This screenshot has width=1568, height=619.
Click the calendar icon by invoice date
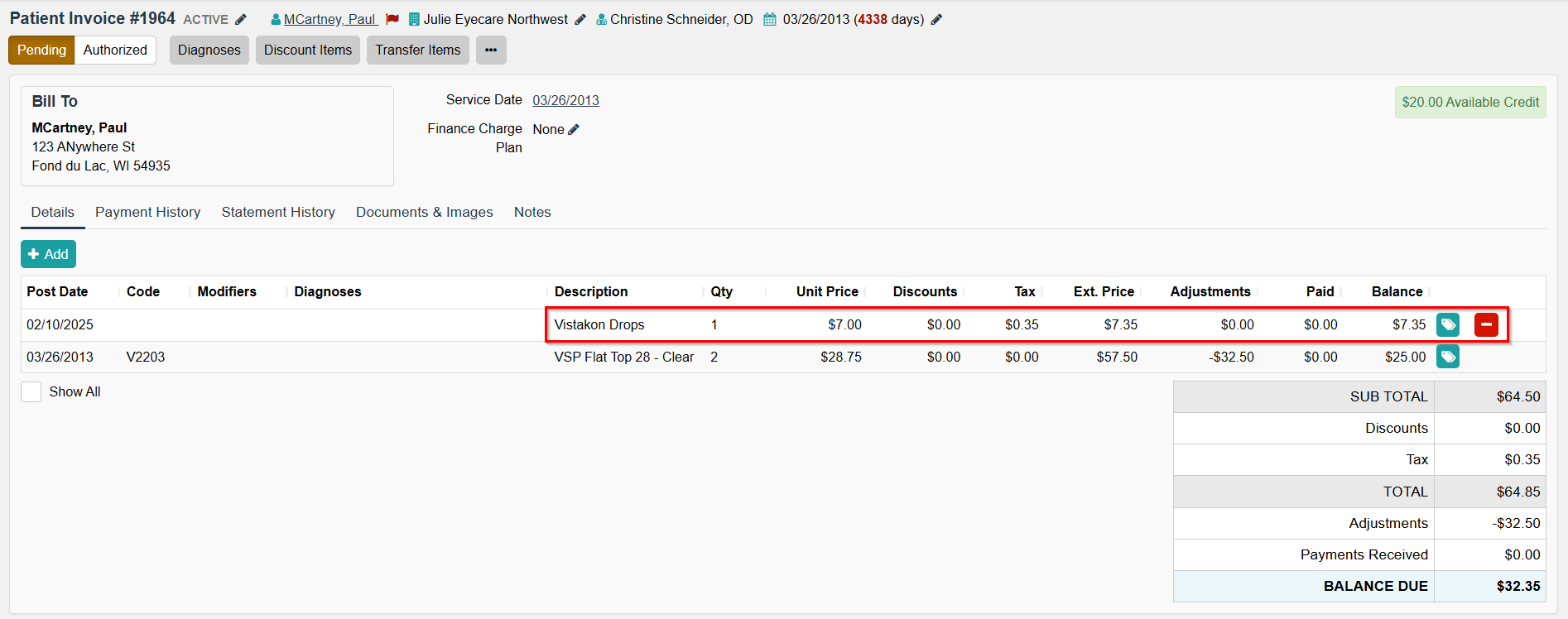[770, 20]
